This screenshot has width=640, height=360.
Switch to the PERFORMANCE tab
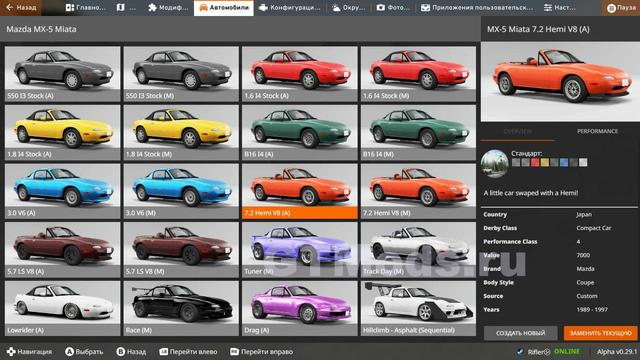click(597, 131)
